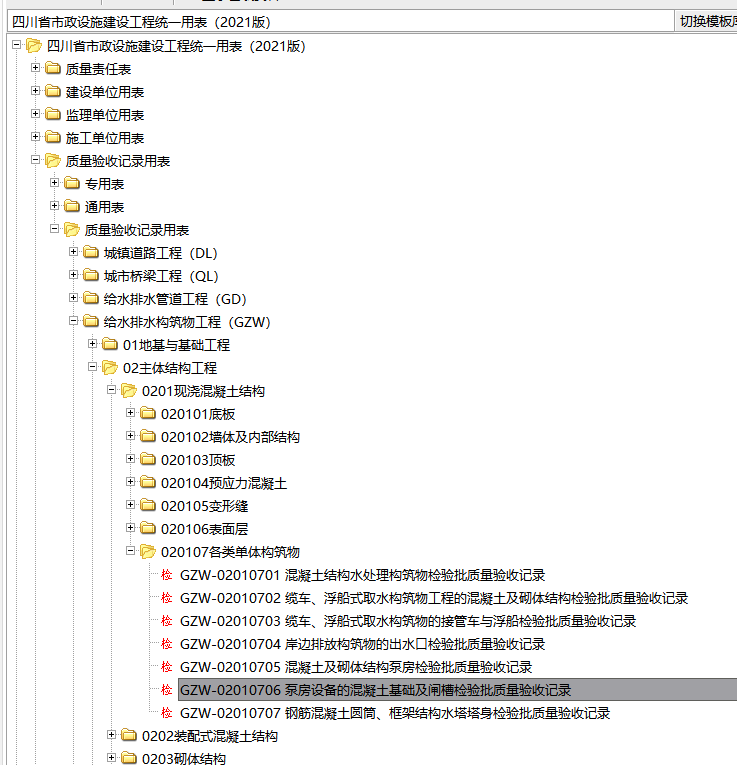
Task: Expand the 给水排水管道工程 (GD) node
Action: pos(73,298)
